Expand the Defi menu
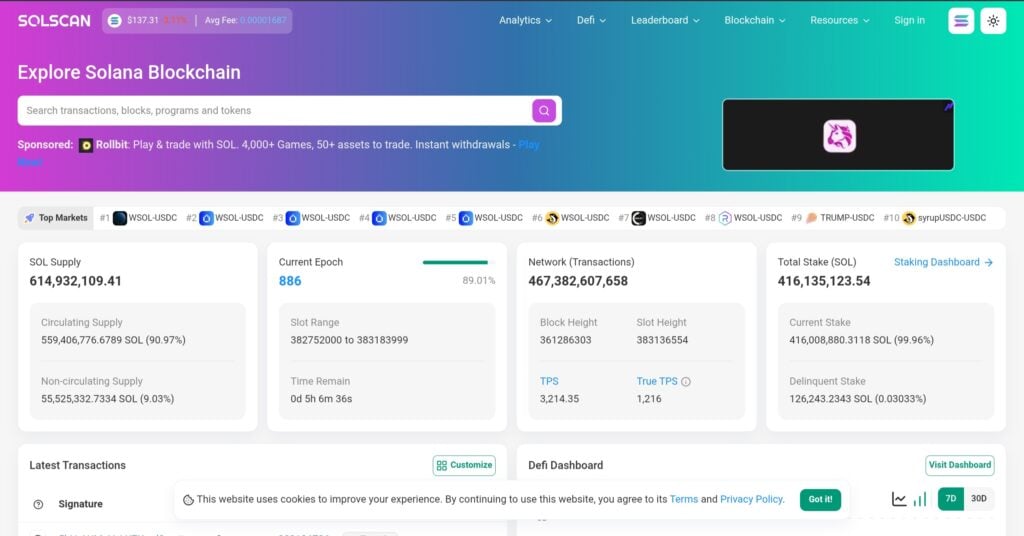Screen dimensions: 1024x536 [591, 21]
